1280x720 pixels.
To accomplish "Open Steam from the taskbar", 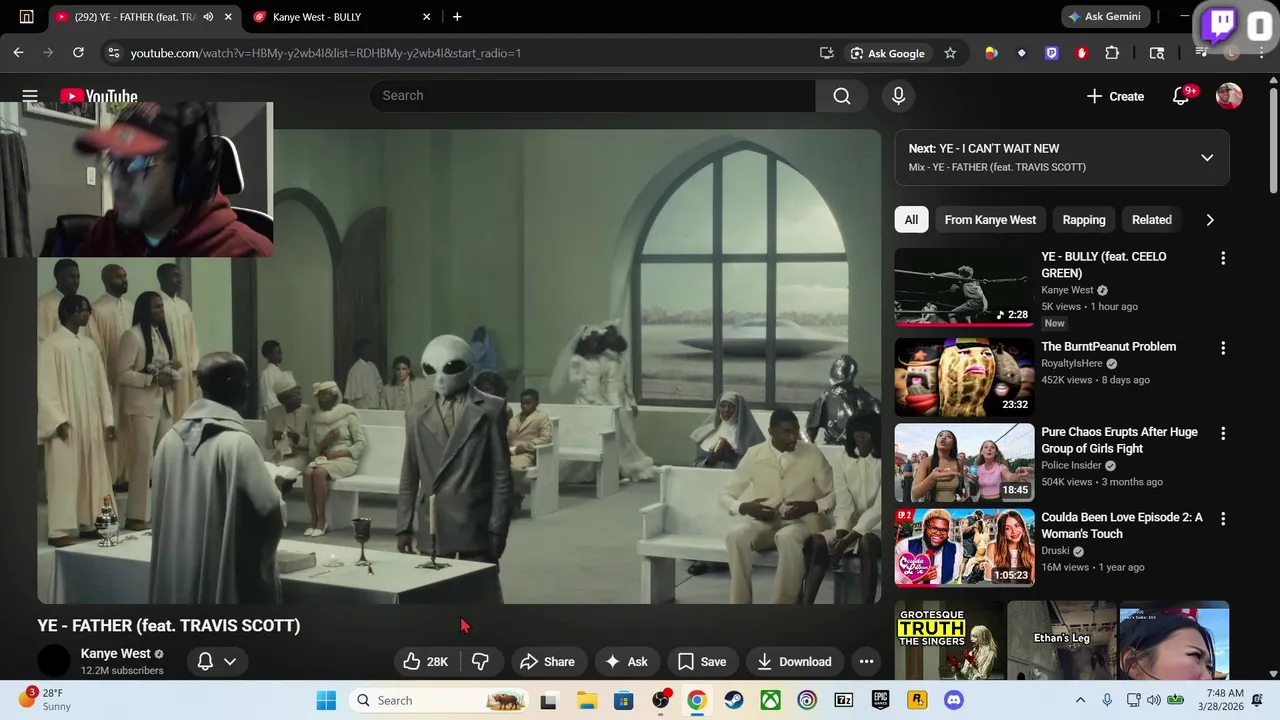I will (734, 700).
